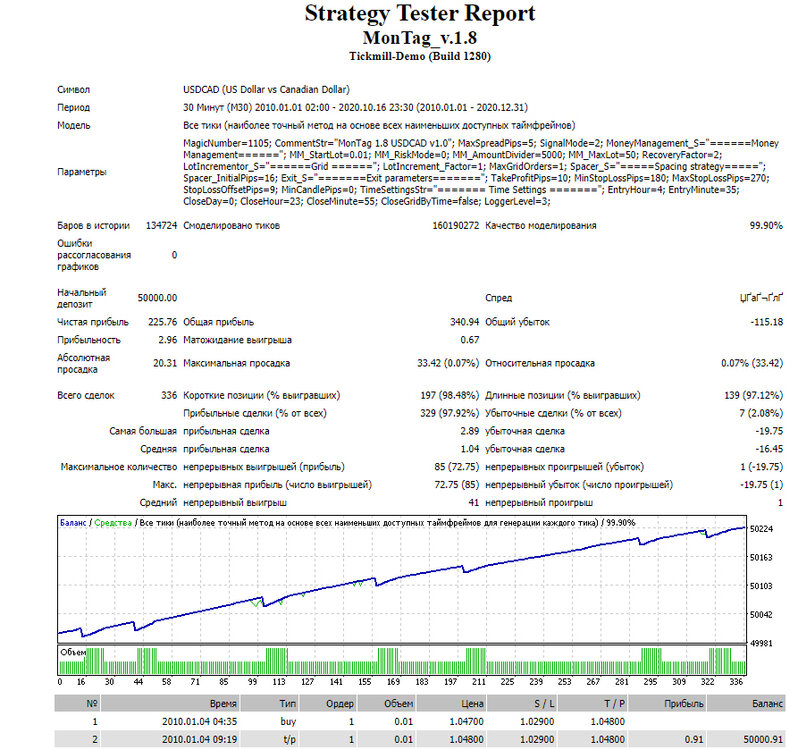798x750 pixels.
Task: Click the Баланс legend label in chart
Action: click(x=73, y=523)
